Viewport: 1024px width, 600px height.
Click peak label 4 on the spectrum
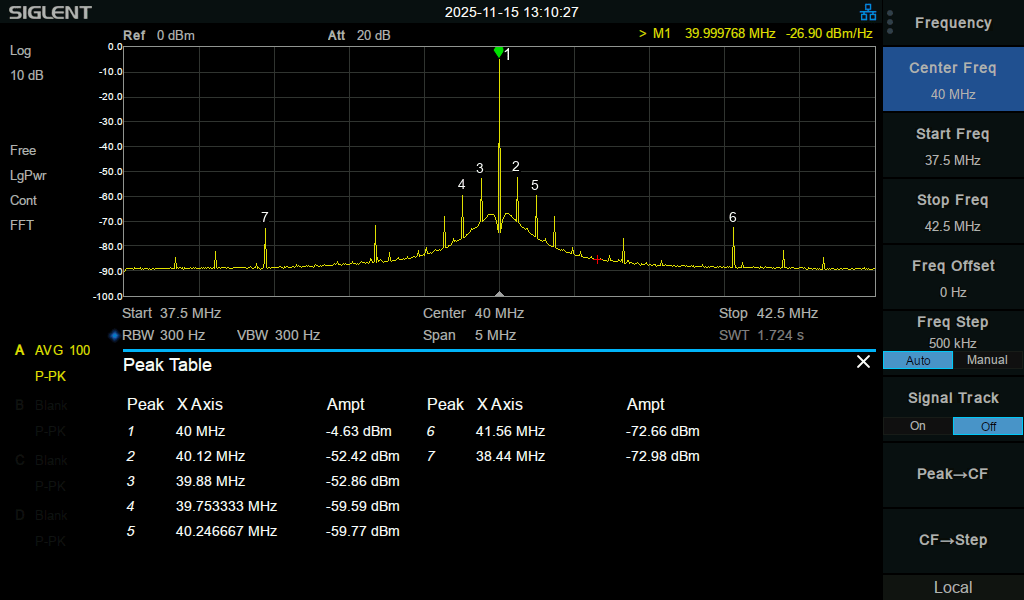click(x=462, y=185)
